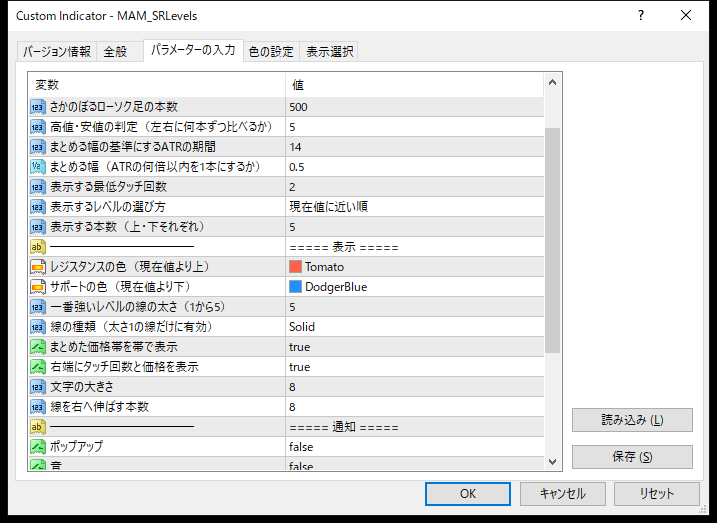717x523 pixels.
Task: Click the 値 column header
Action: [x=415, y=85]
